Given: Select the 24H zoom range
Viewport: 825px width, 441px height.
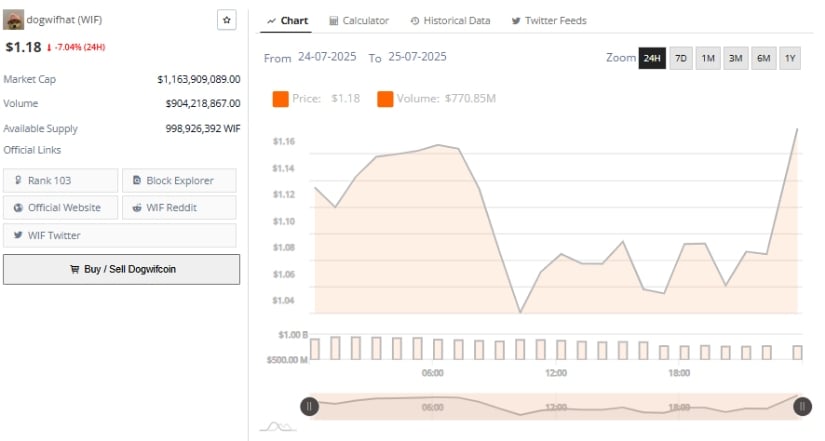Looking at the screenshot, I should tap(652, 58).
